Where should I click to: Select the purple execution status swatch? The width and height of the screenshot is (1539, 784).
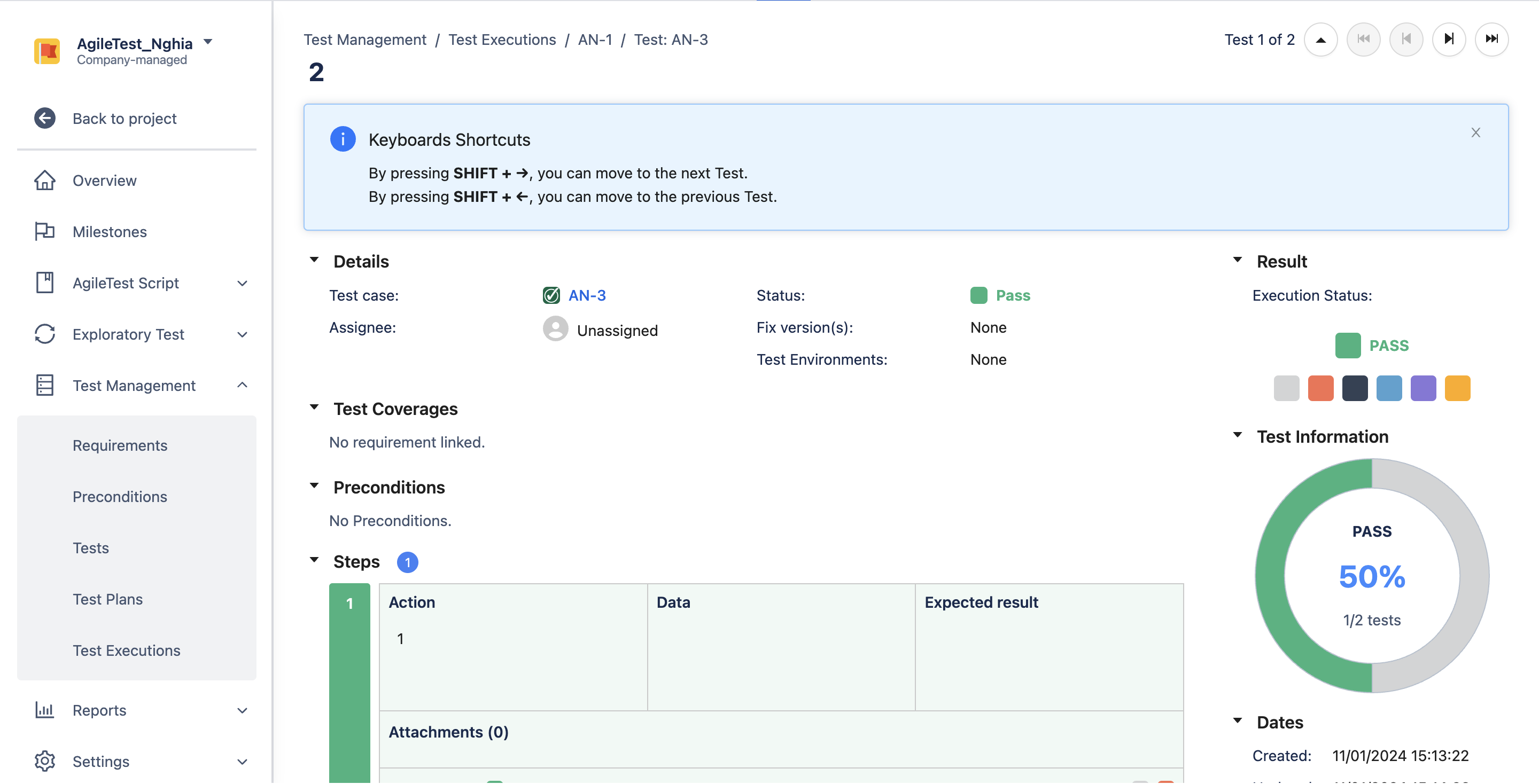click(x=1423, y=388)
